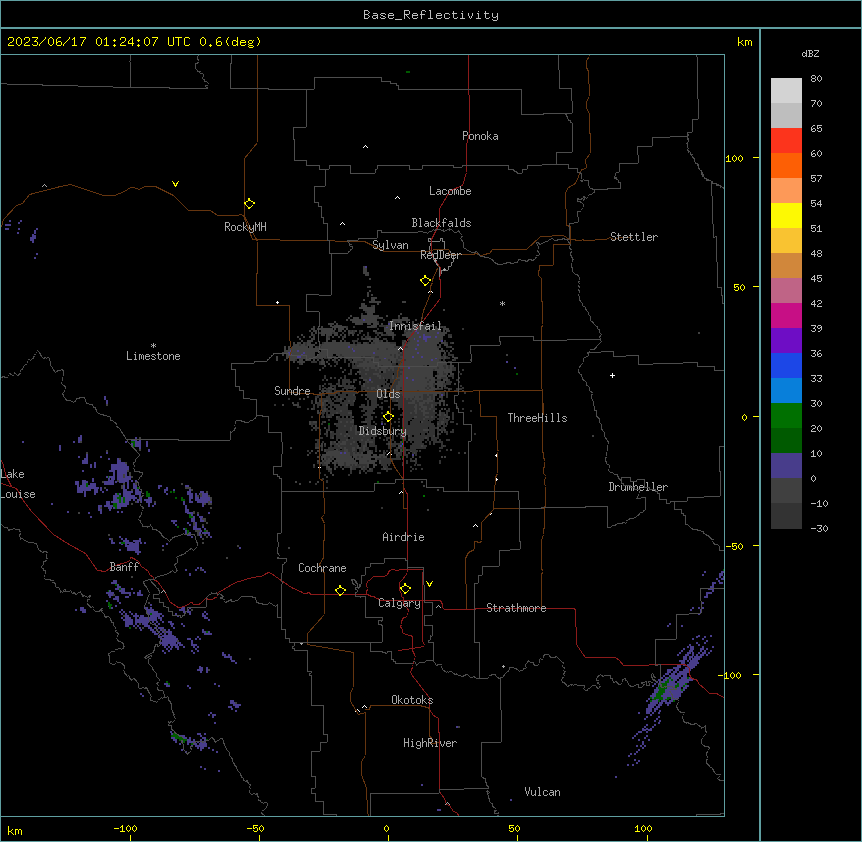Select the brown 48-45 dBZ legend swatch
Image resolution: width=862 pixels, height=842 pixels.
click(786, 265)
